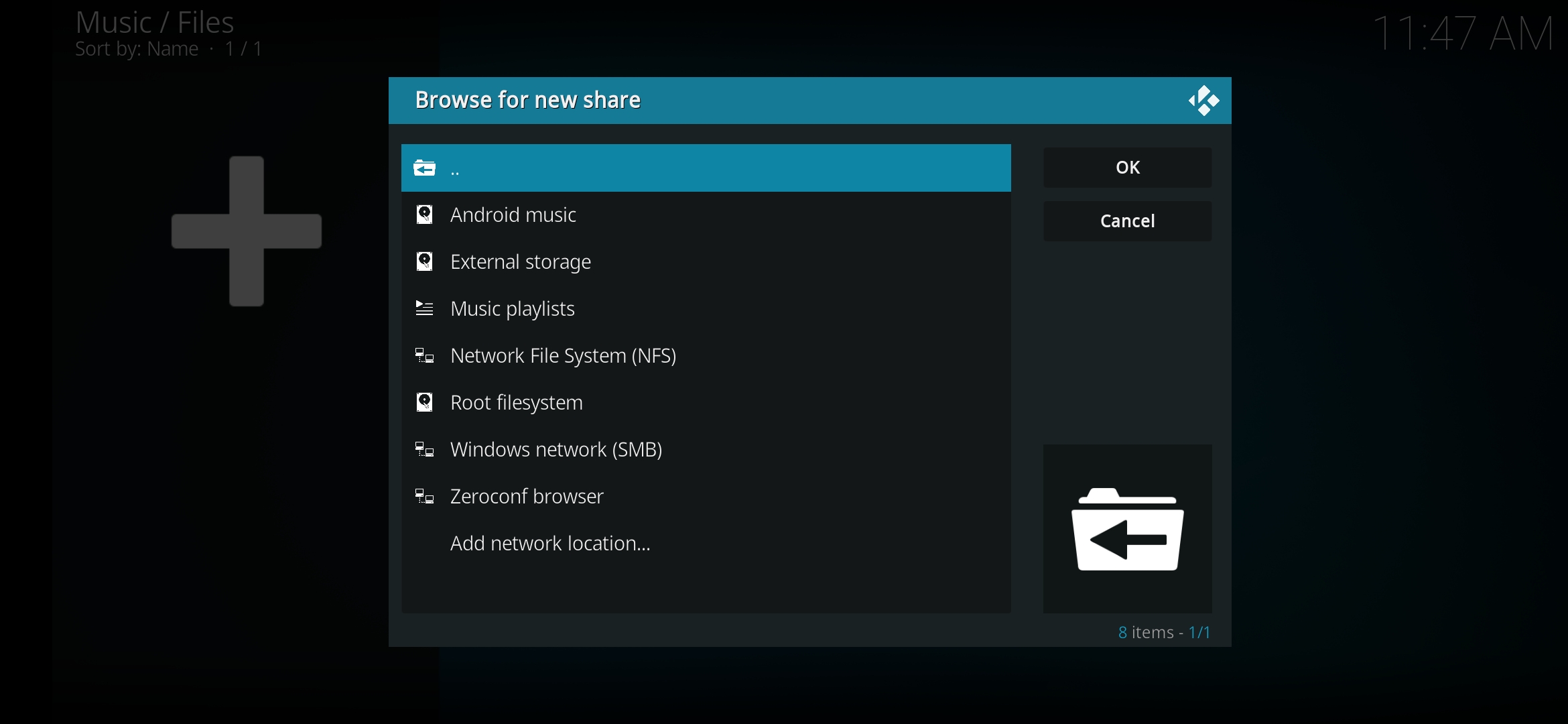The width and height of the screenshot is (1568, 724).
Task: Click the large folder-back thumbnail preview
Action: tap(1128, 529)
